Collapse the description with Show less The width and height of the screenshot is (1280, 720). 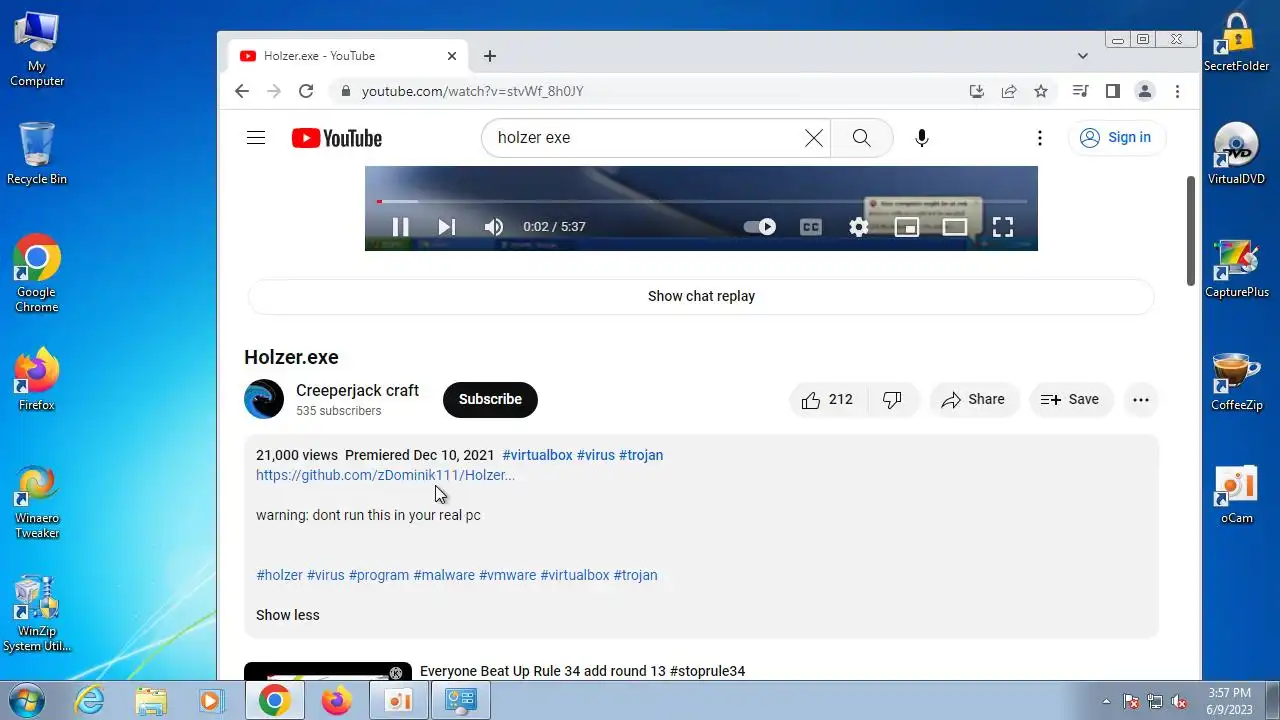coord(288,615)
